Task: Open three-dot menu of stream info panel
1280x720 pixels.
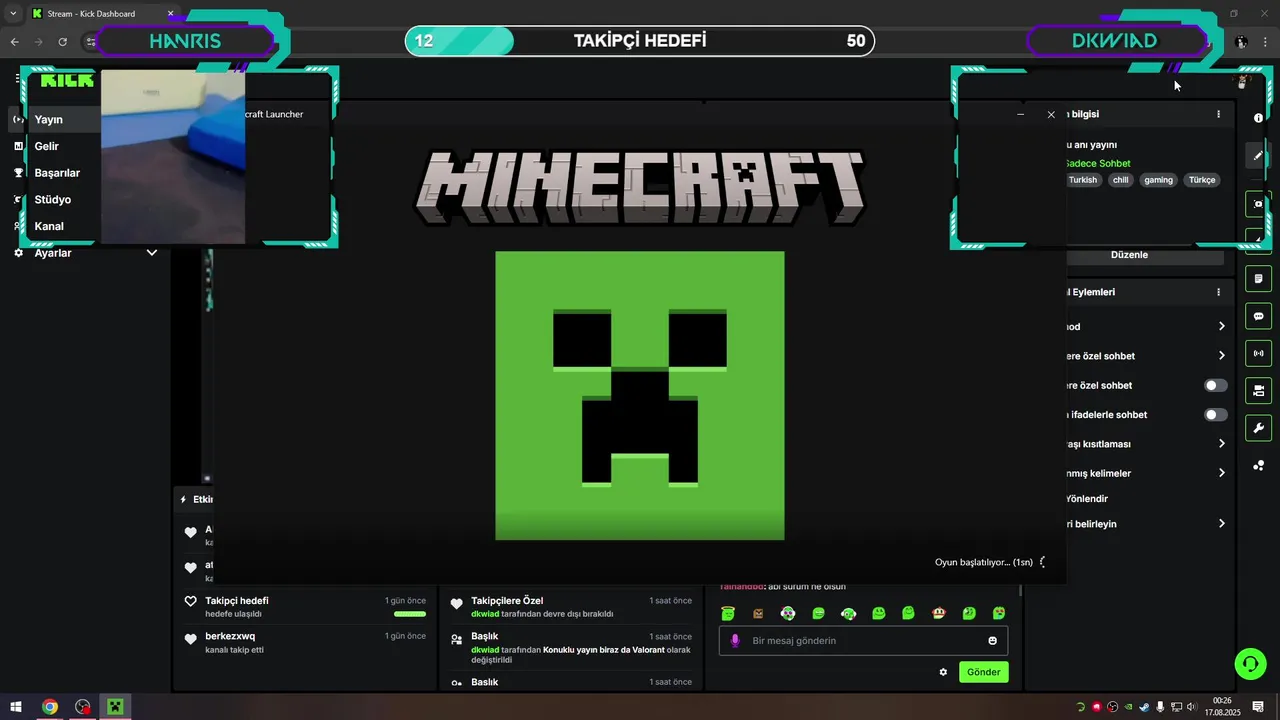Action: click(1218, 114)
